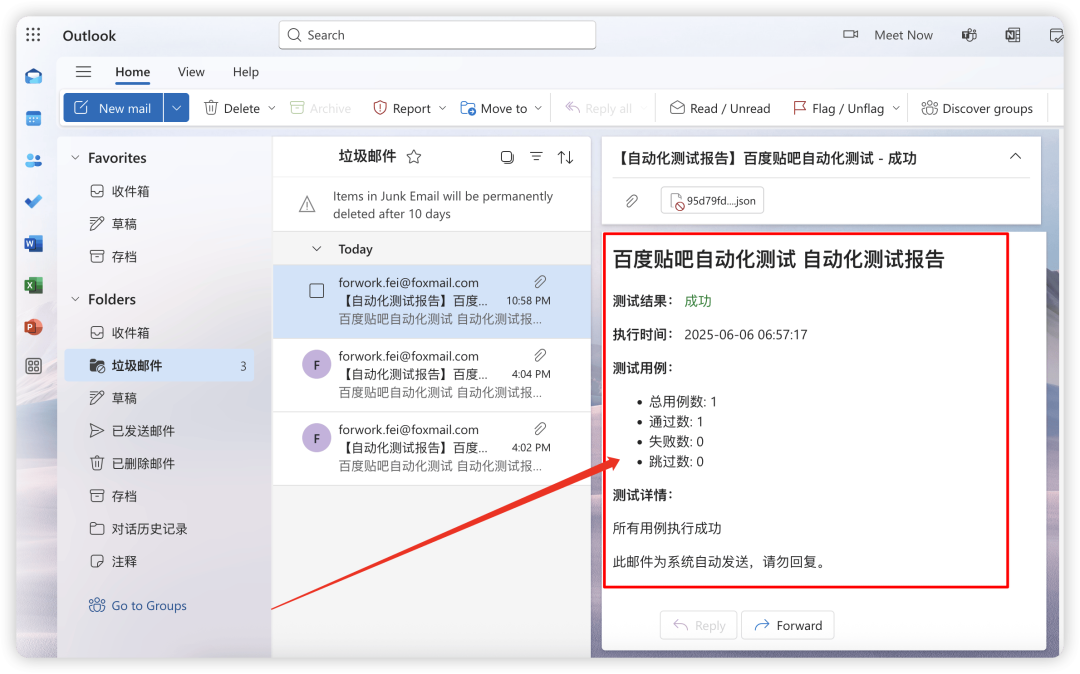Screen dimensions: 1080x674
Task: Click the filter icon above the email list
Action: coord(536,156)
